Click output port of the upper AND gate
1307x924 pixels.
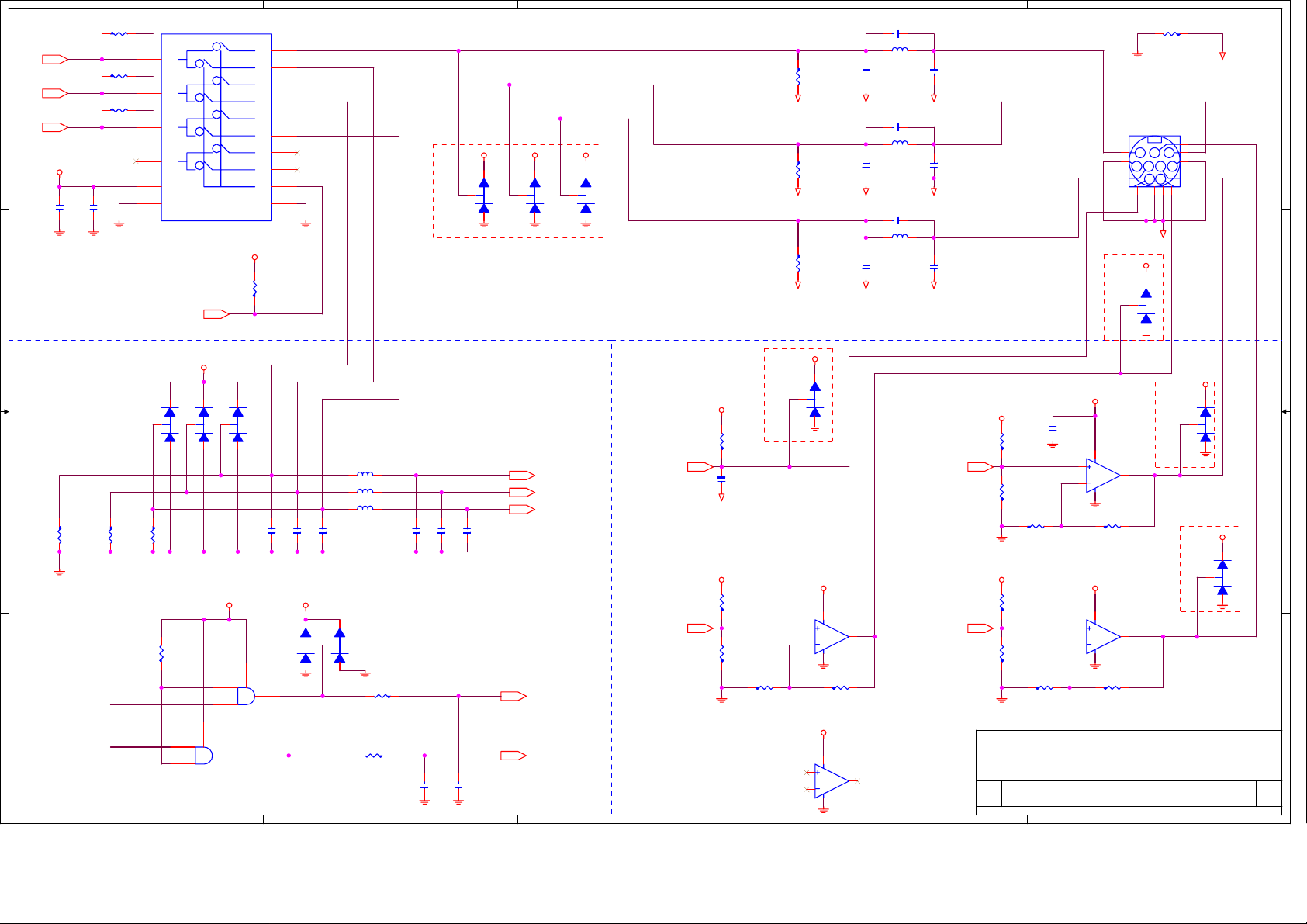coord(513,696)
